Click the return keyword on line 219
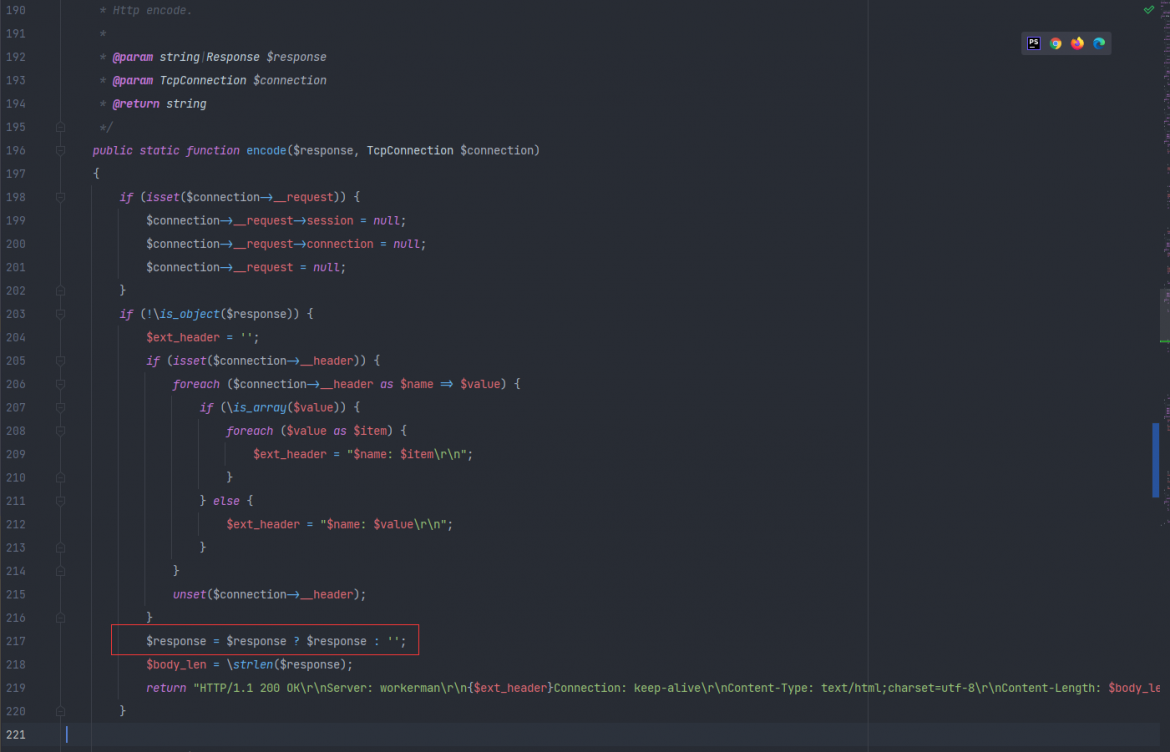The width and height of the screenshot is (1170, 752). (166, 688)
